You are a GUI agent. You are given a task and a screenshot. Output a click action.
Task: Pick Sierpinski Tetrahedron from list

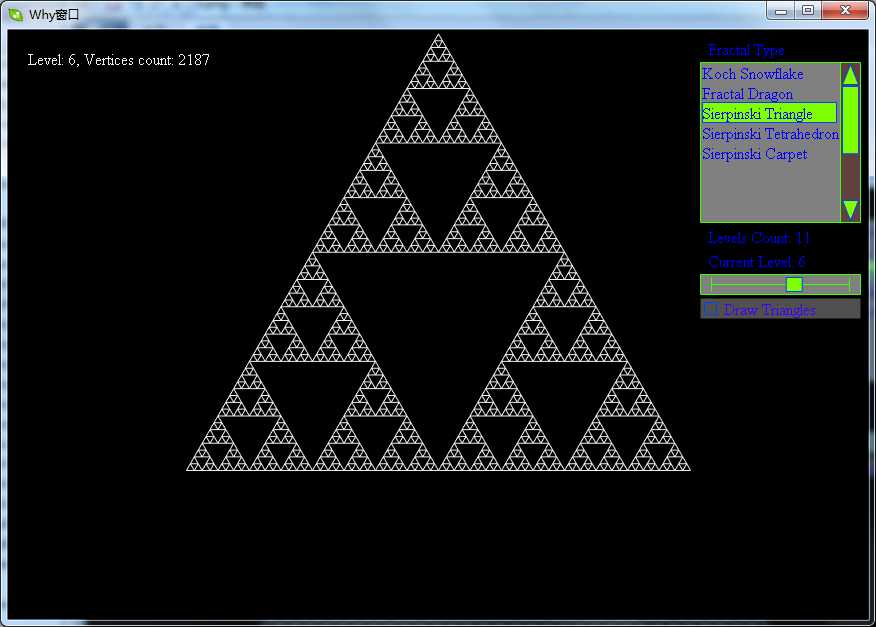coord(770,134)
